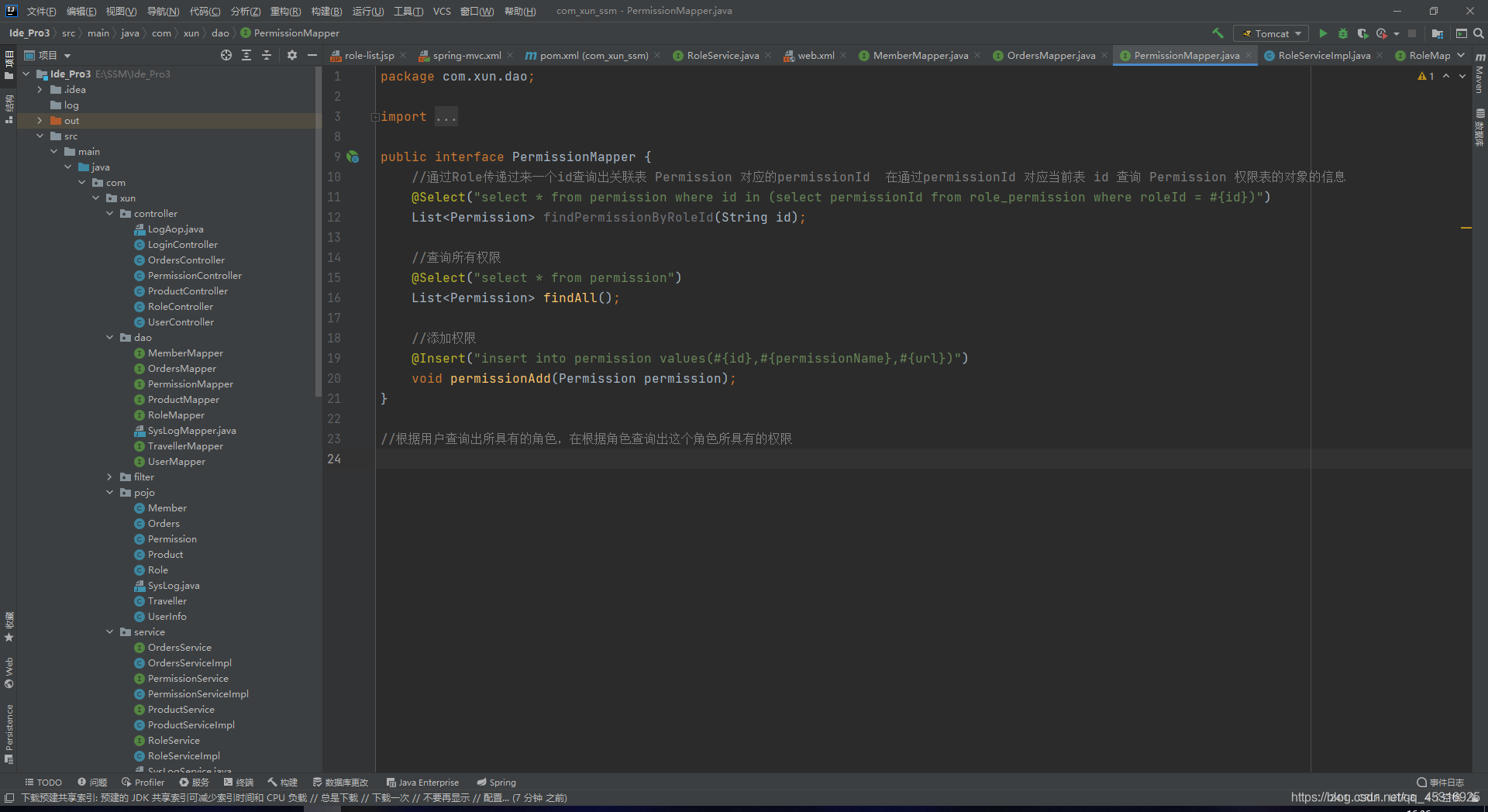Run with profiler icon
1488x812 pixels.
(x=1382, y=33)
